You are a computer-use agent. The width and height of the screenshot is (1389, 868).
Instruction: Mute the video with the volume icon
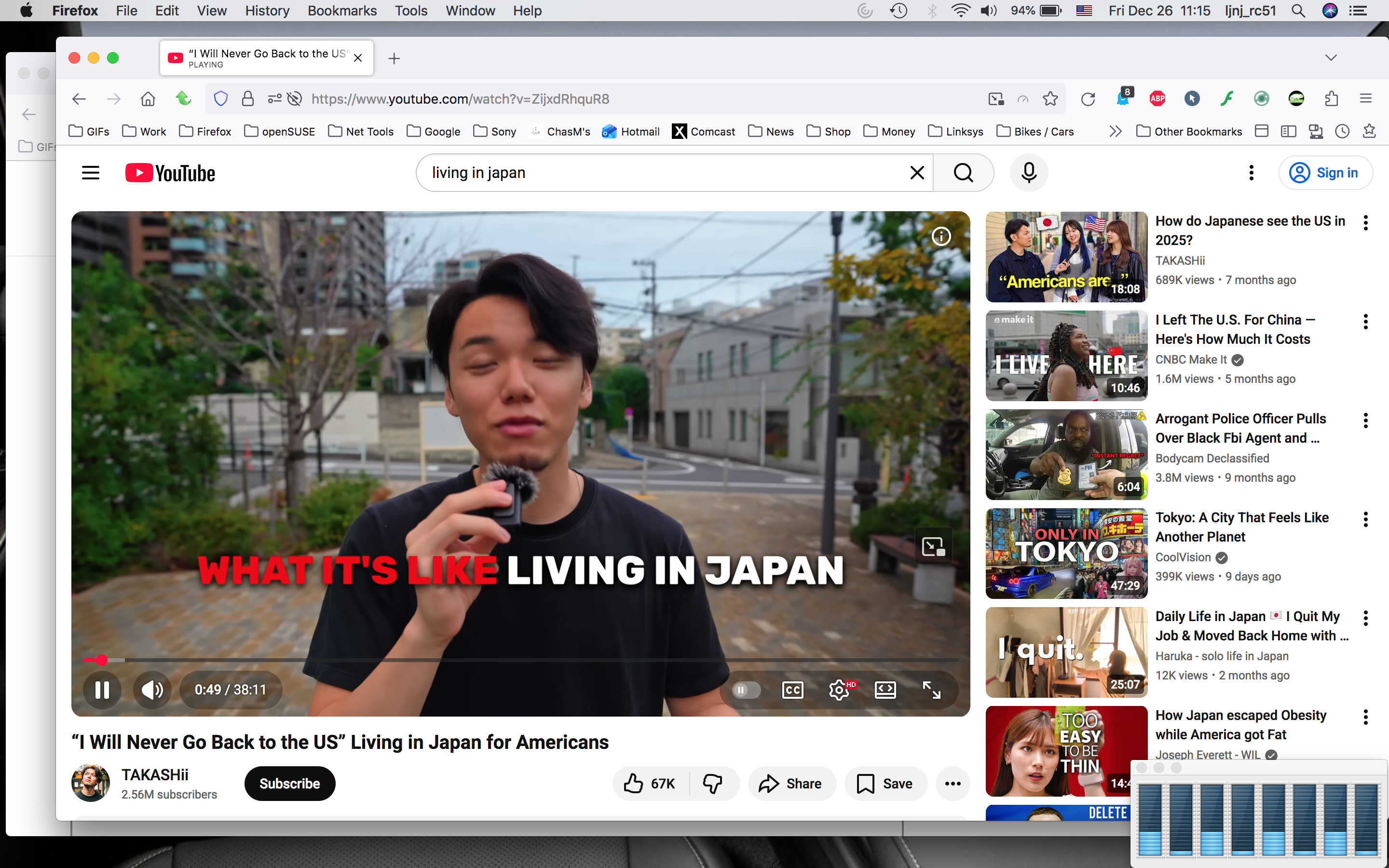tap(151, 690)
